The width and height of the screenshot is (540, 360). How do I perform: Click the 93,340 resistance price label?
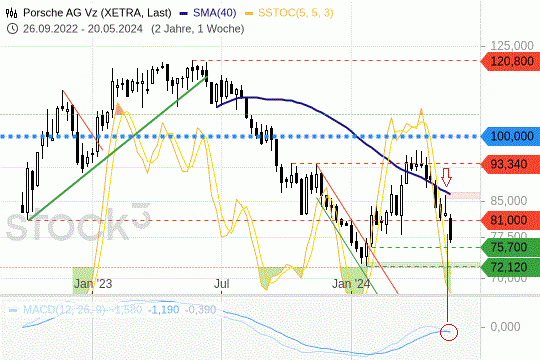[x=510, y=164]
